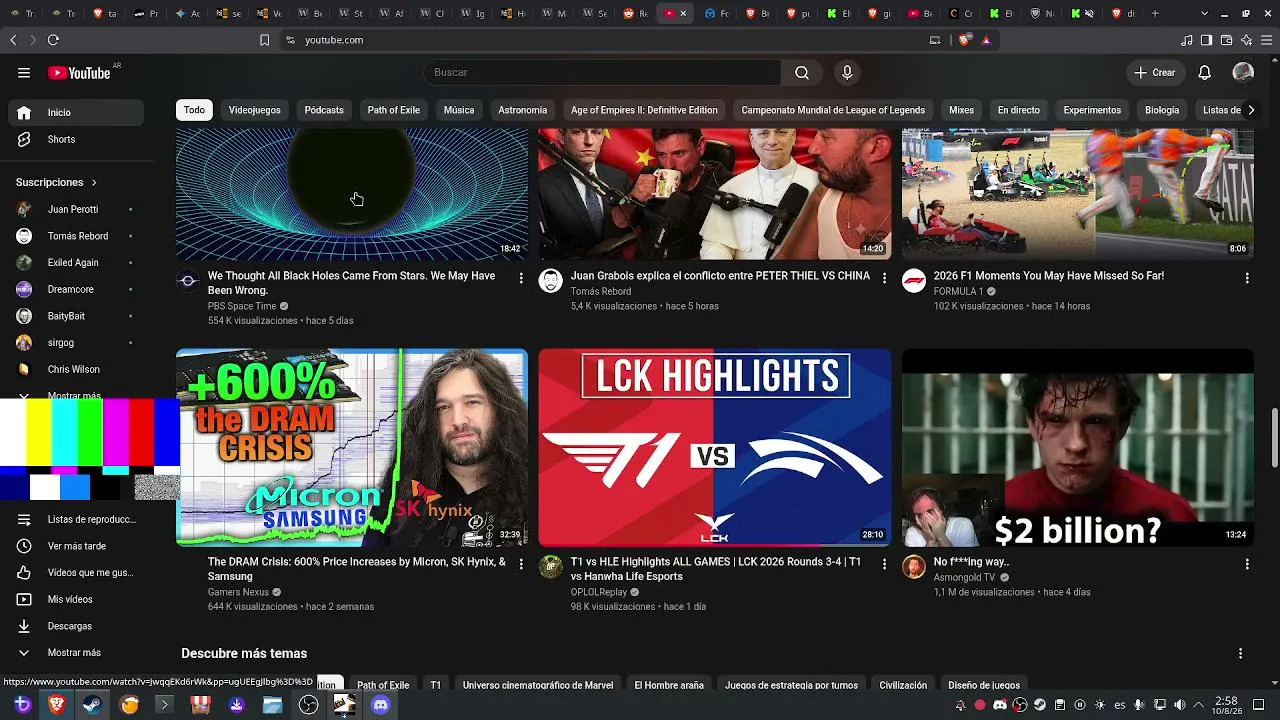1280x720 pixels.
Task: Filter by Música chip
Action: [x=459, y=110]
